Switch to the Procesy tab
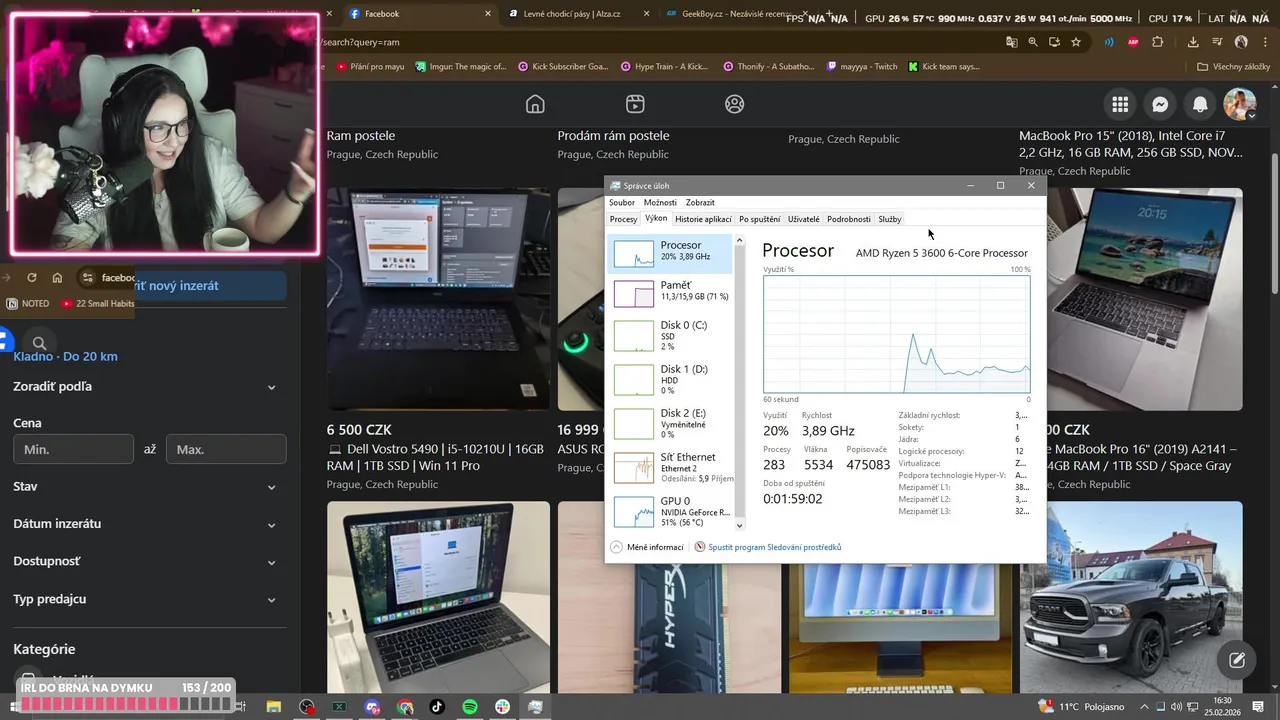The height and width of the screenshot is (720, 1280). coord(623,219)
